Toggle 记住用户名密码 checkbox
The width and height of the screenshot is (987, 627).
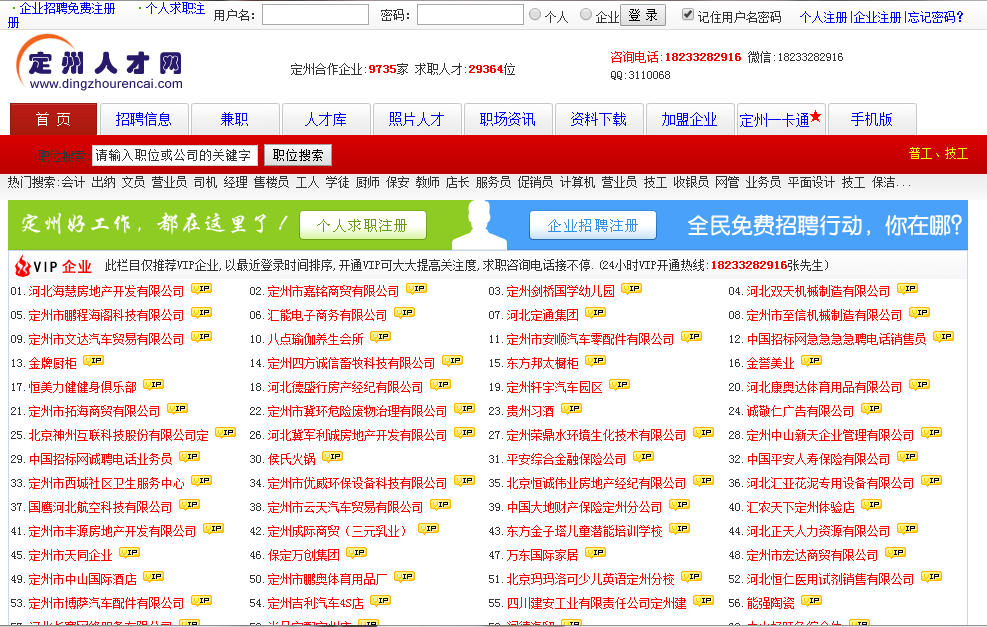[688, 14]
